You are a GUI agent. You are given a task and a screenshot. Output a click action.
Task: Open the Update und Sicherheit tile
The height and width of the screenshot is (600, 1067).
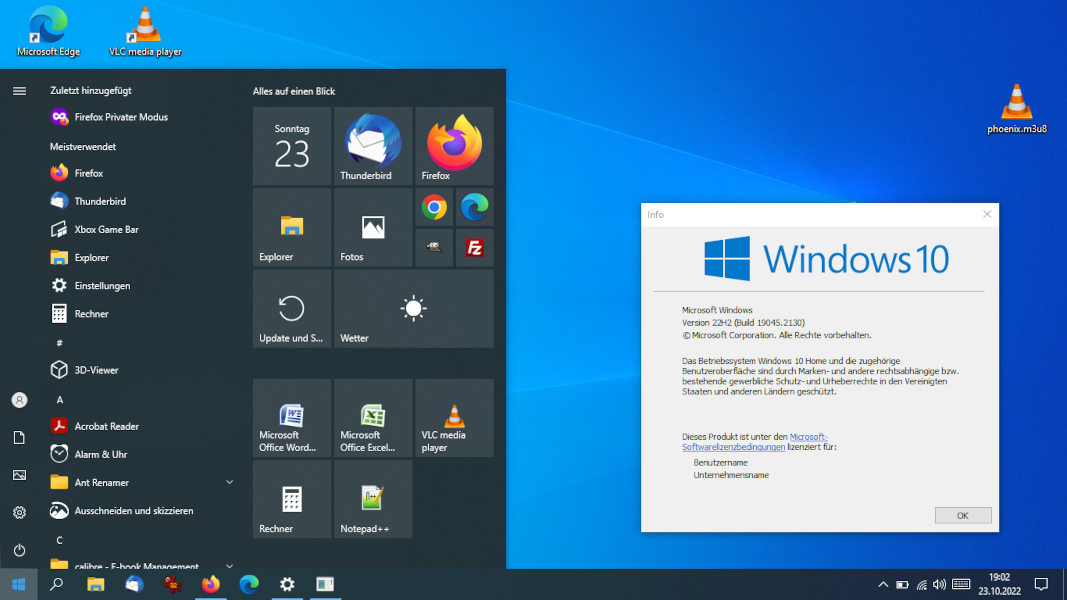pyautogui.click(x=292, y=309)
